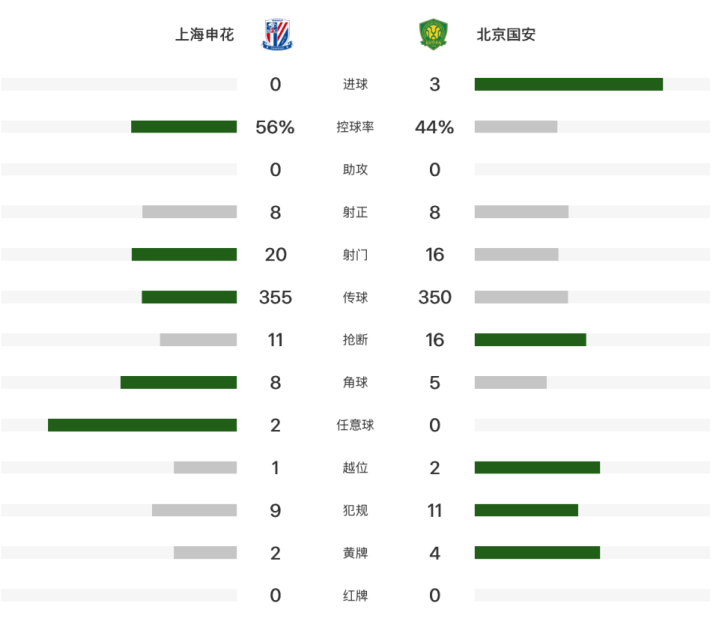Image resolution: width=719 pixels, height=639 pixels.
Task: Click Beijing Guoan's green goals bar
Action: [x=569, y=84]
